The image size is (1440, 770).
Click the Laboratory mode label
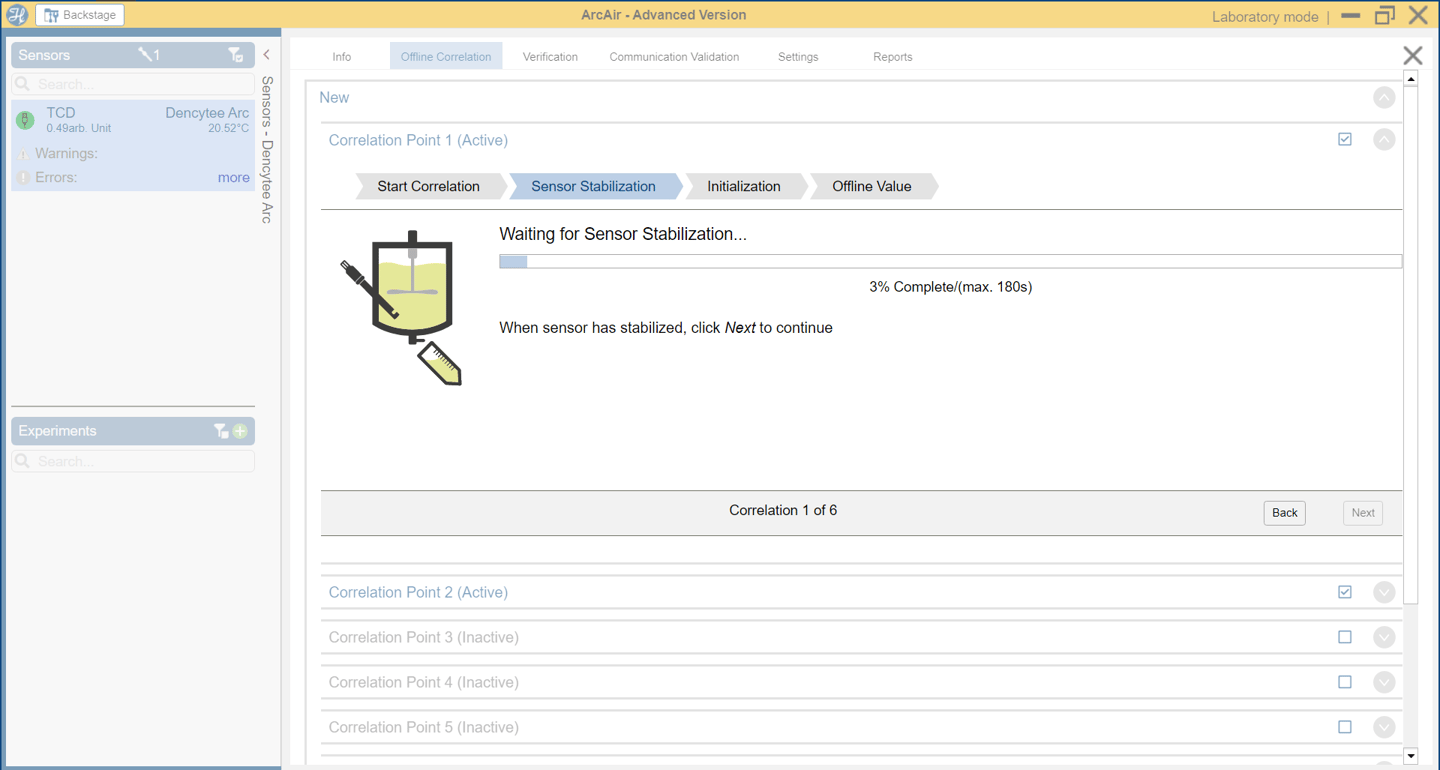tap(1265, 17)
